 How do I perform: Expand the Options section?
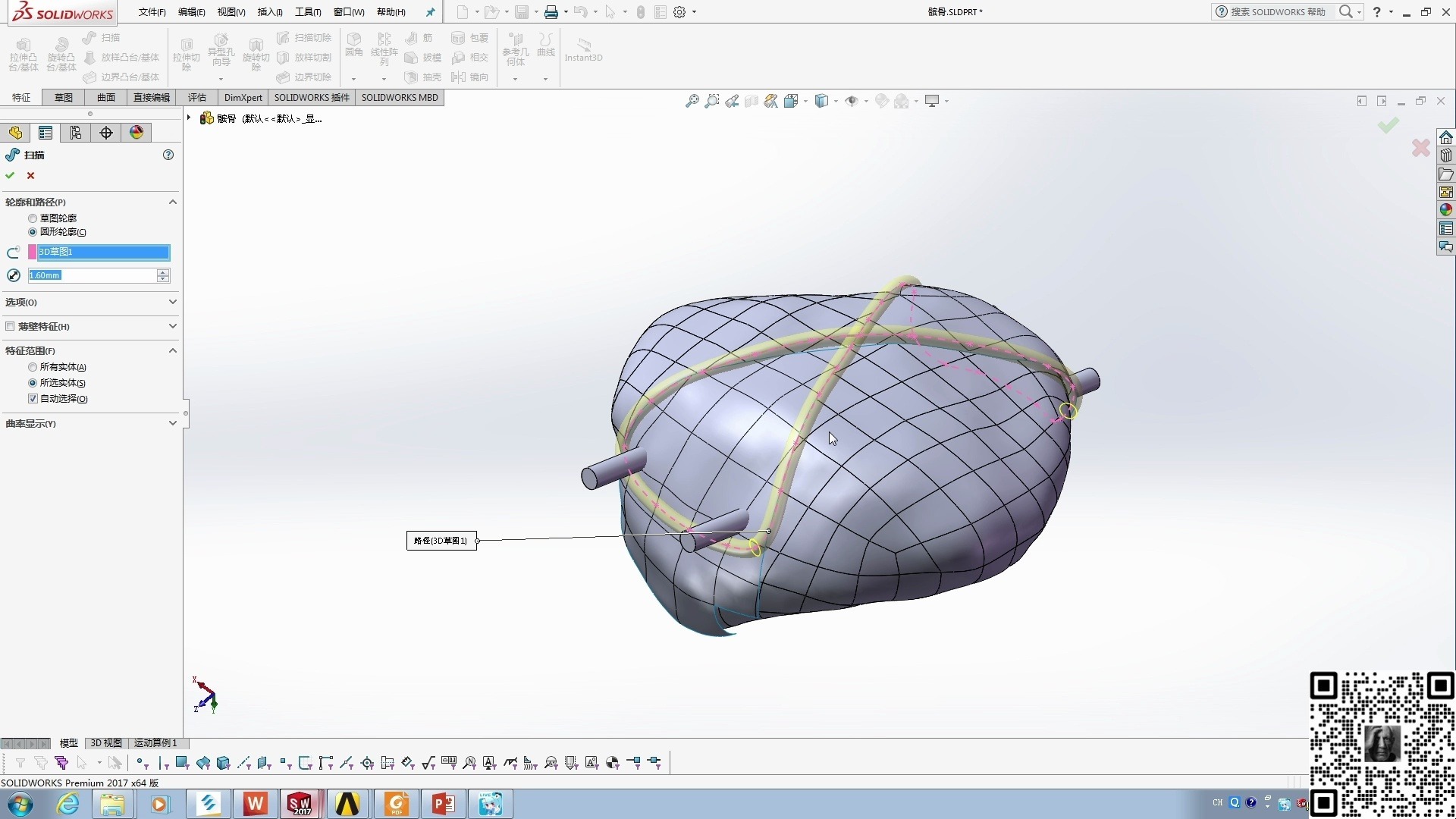pos(172,302)
